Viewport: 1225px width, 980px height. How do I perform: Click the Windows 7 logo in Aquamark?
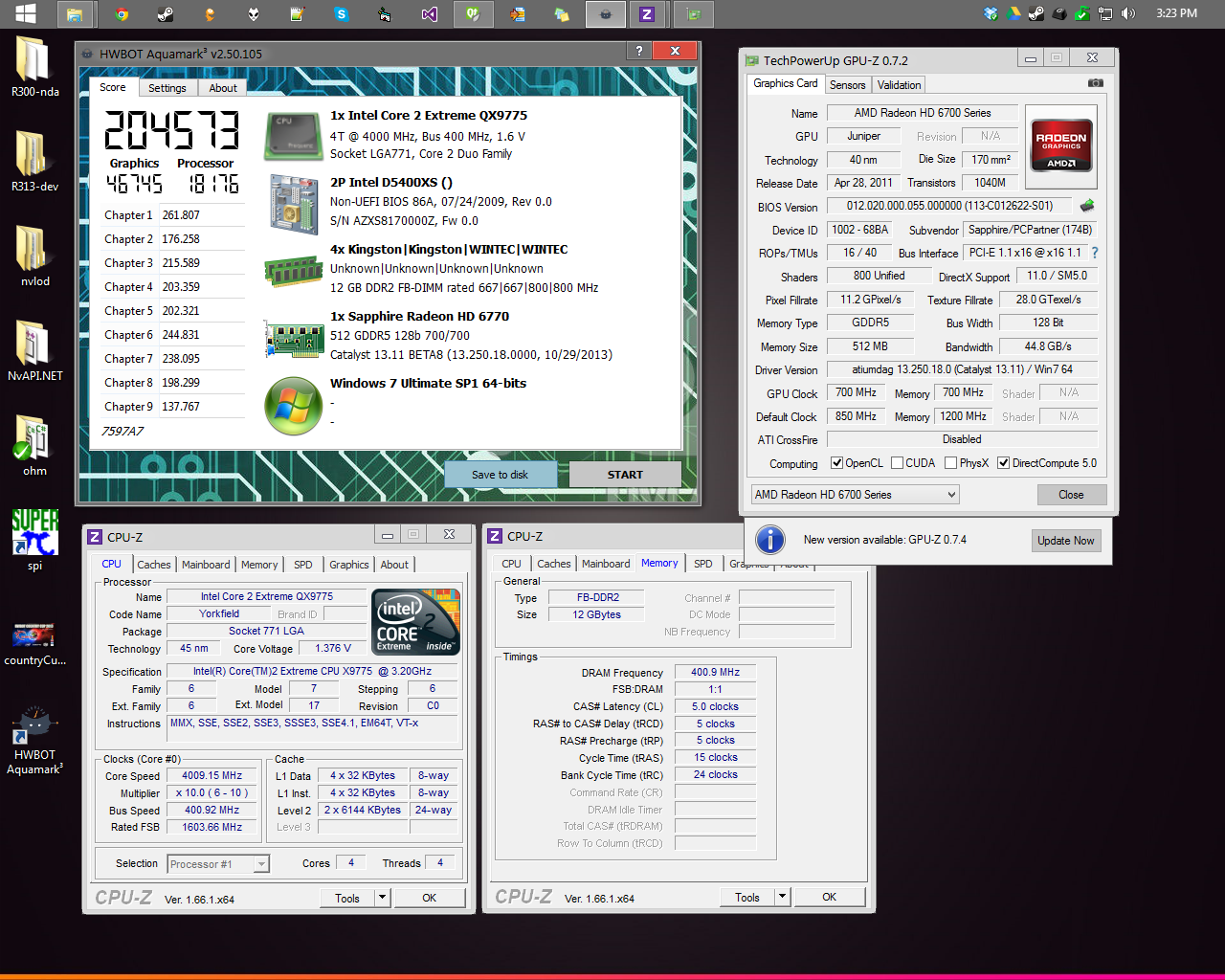[293, 406]
